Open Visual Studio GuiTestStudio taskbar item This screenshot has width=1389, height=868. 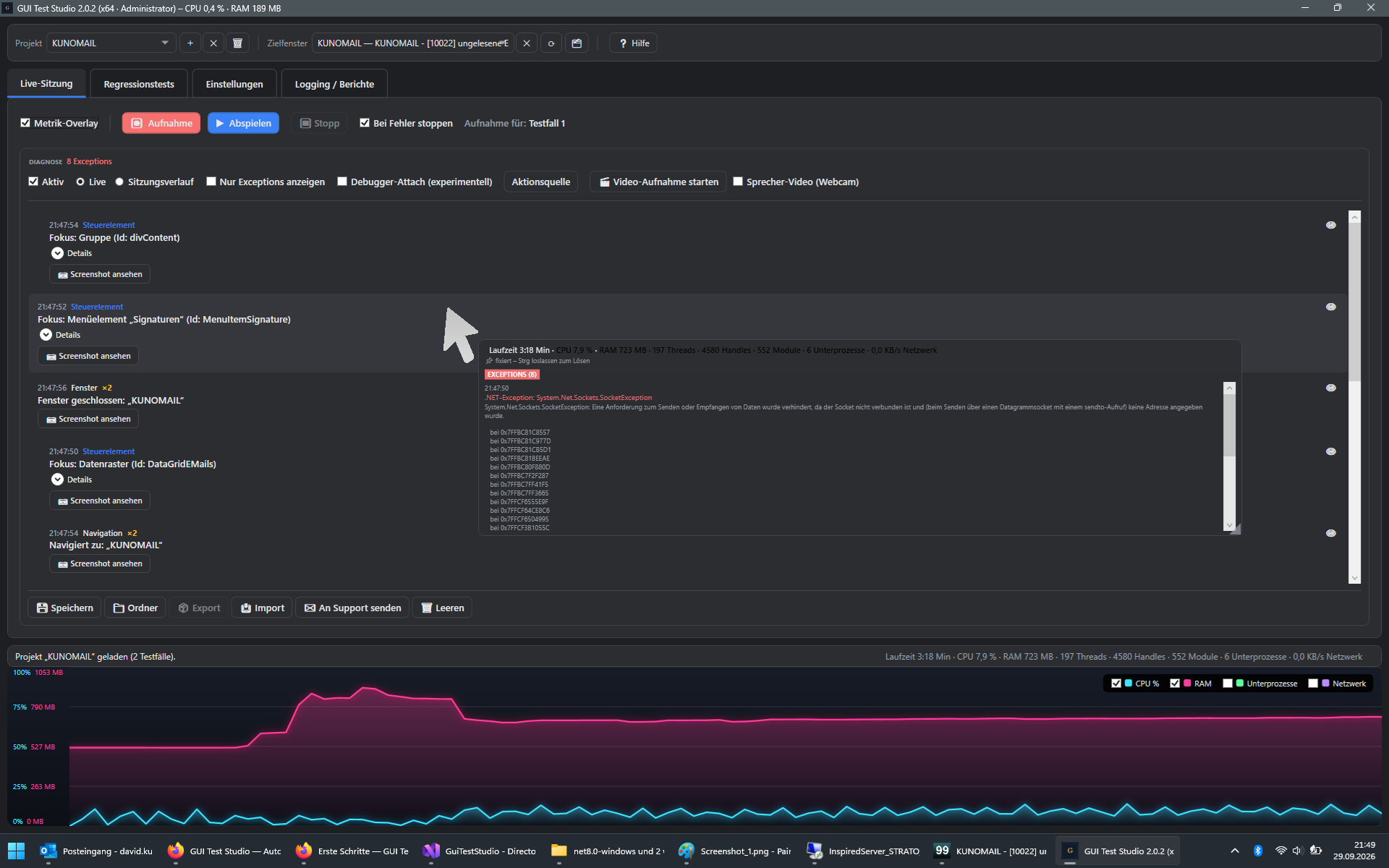click(x=480, y=851)
